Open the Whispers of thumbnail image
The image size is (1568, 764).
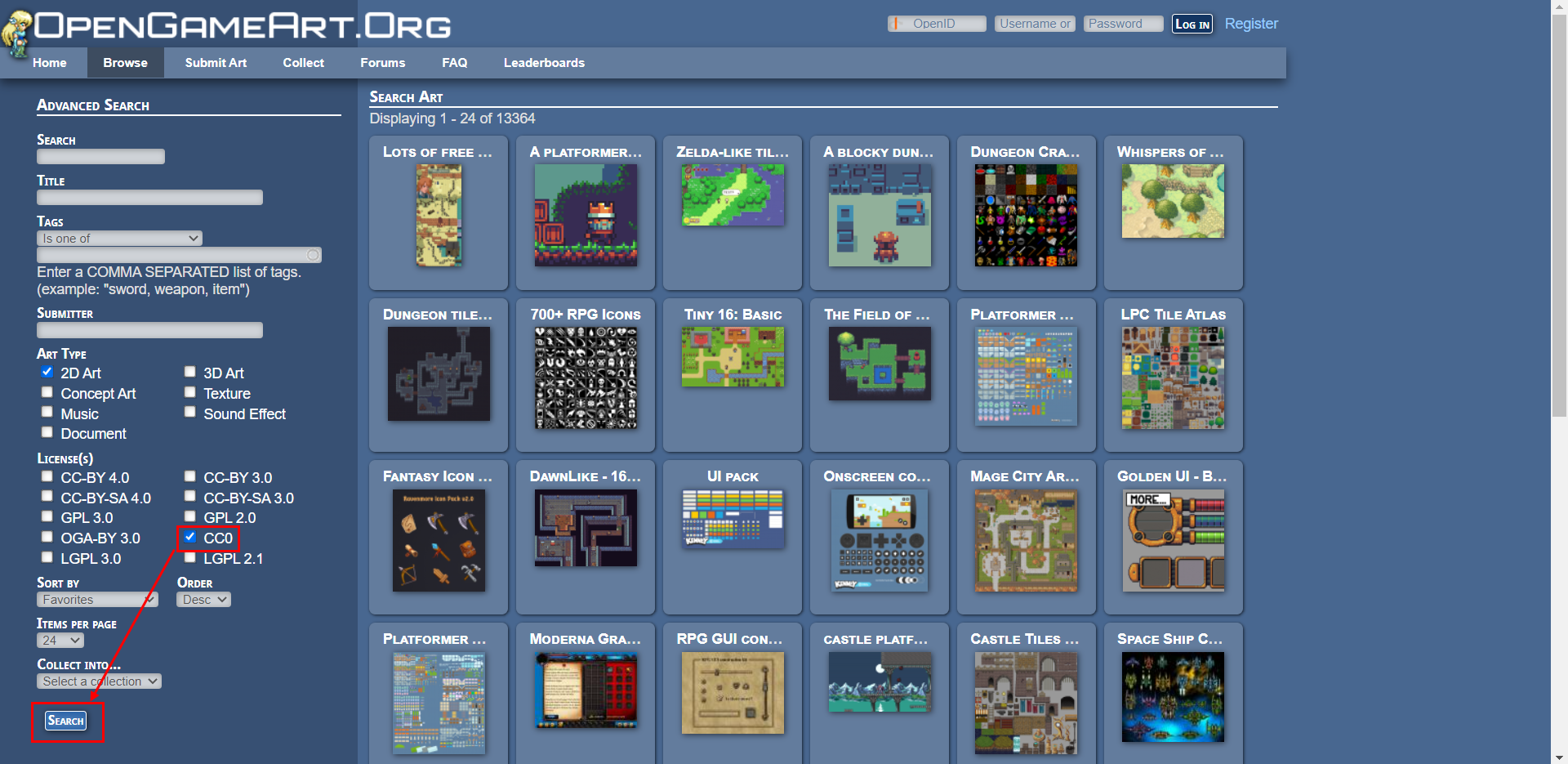(x=1173, y=201)
